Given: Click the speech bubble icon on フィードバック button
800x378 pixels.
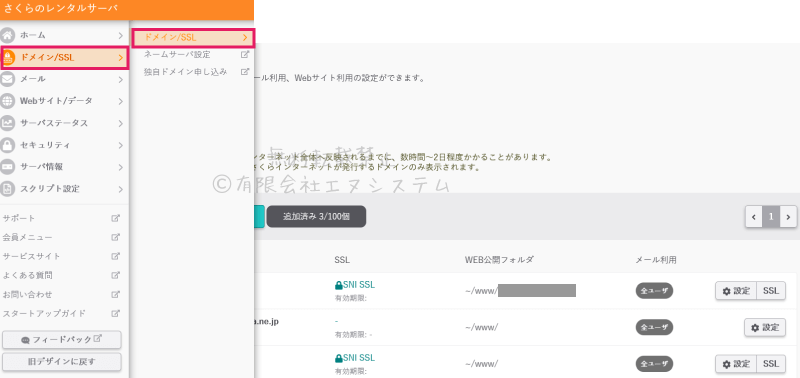Looking at the screenshot, I should click(x=26, y=340).
